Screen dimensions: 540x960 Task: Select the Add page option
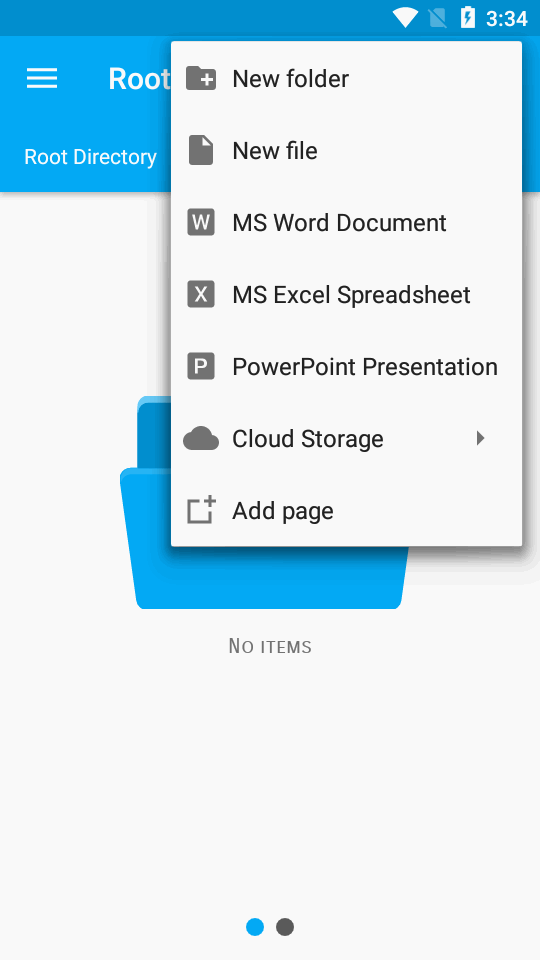pyautogui.click(x=347, y=511)
